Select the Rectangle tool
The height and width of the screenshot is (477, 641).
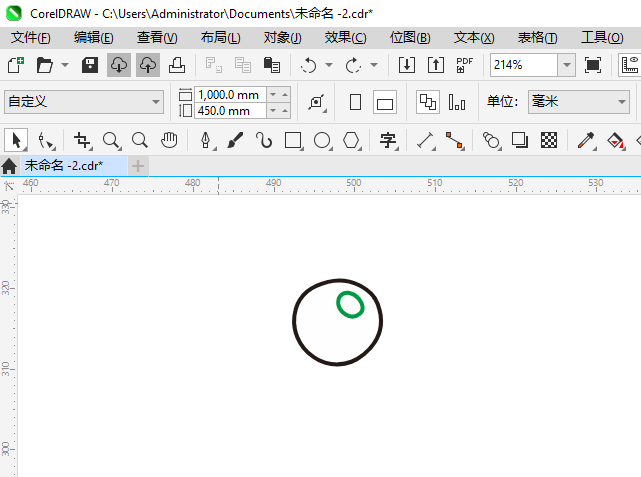point(293,141)
